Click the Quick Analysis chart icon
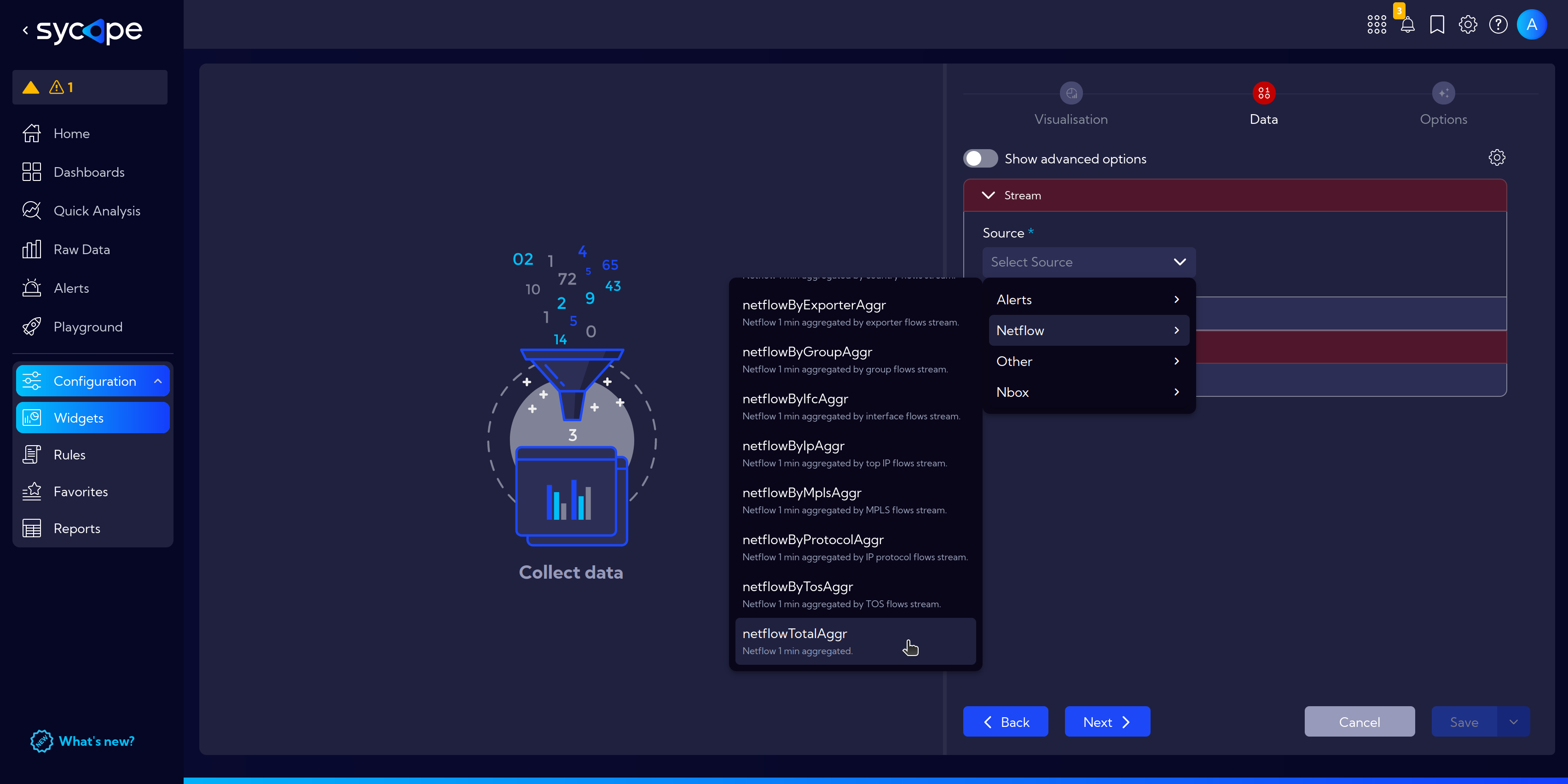The width and height of the screenshot is (1568, 784). click(x=32, y=210)
